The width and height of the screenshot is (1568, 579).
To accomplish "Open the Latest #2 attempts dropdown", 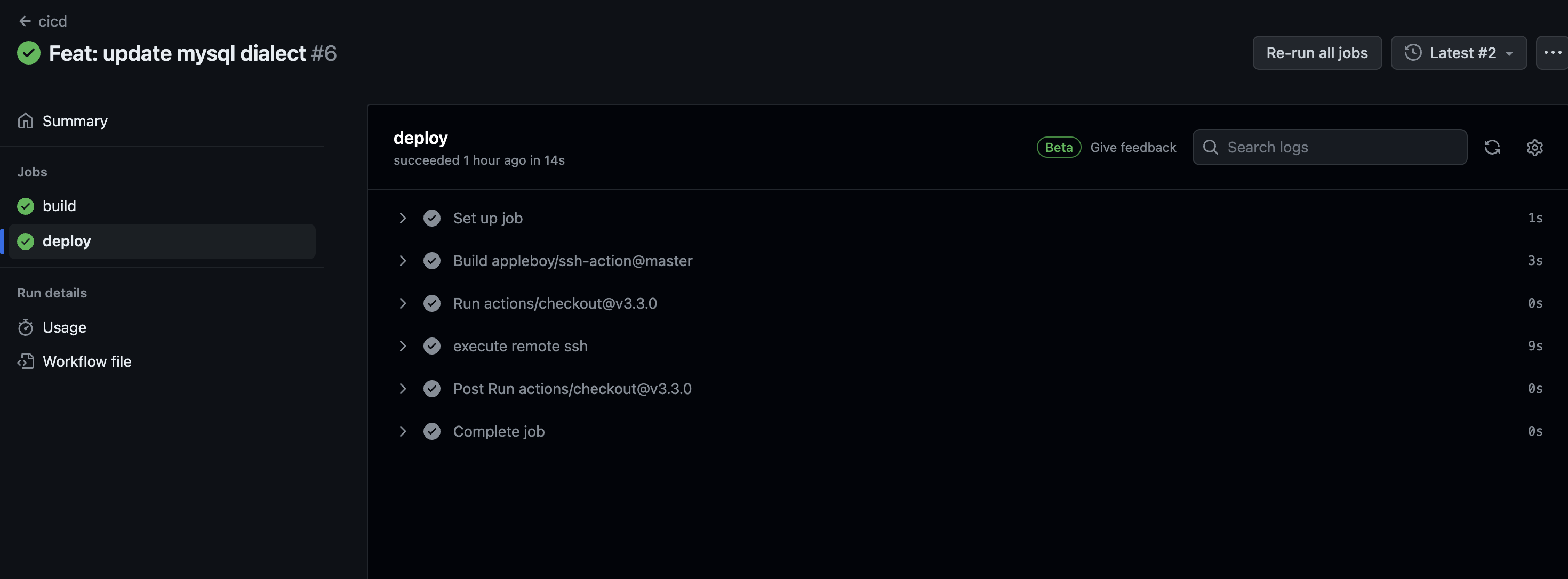I will click(1459, 53).
